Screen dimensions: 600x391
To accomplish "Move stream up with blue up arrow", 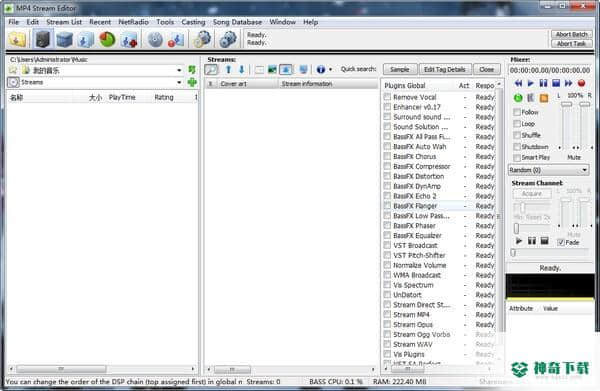I will pos(228,69).
